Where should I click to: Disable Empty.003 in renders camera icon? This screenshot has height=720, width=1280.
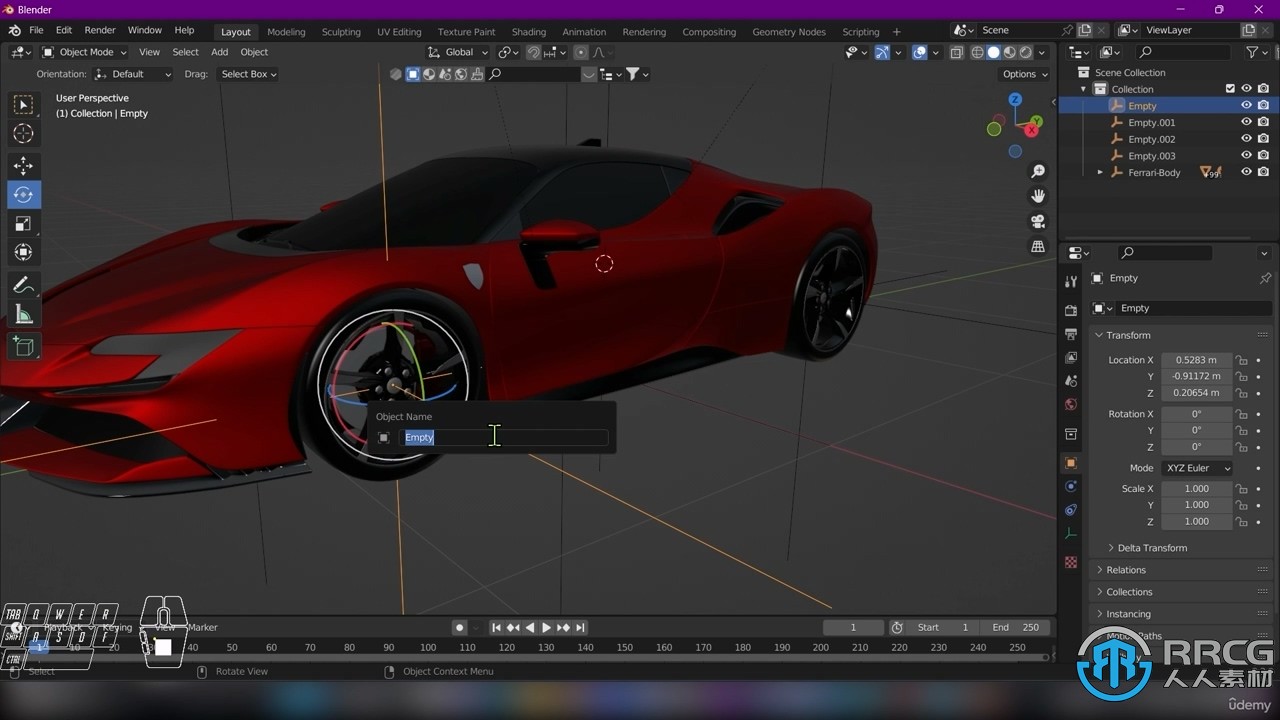1263,155
